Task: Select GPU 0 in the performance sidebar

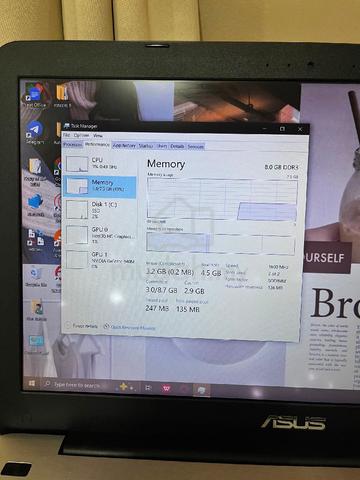Action: tap(100, 235)
